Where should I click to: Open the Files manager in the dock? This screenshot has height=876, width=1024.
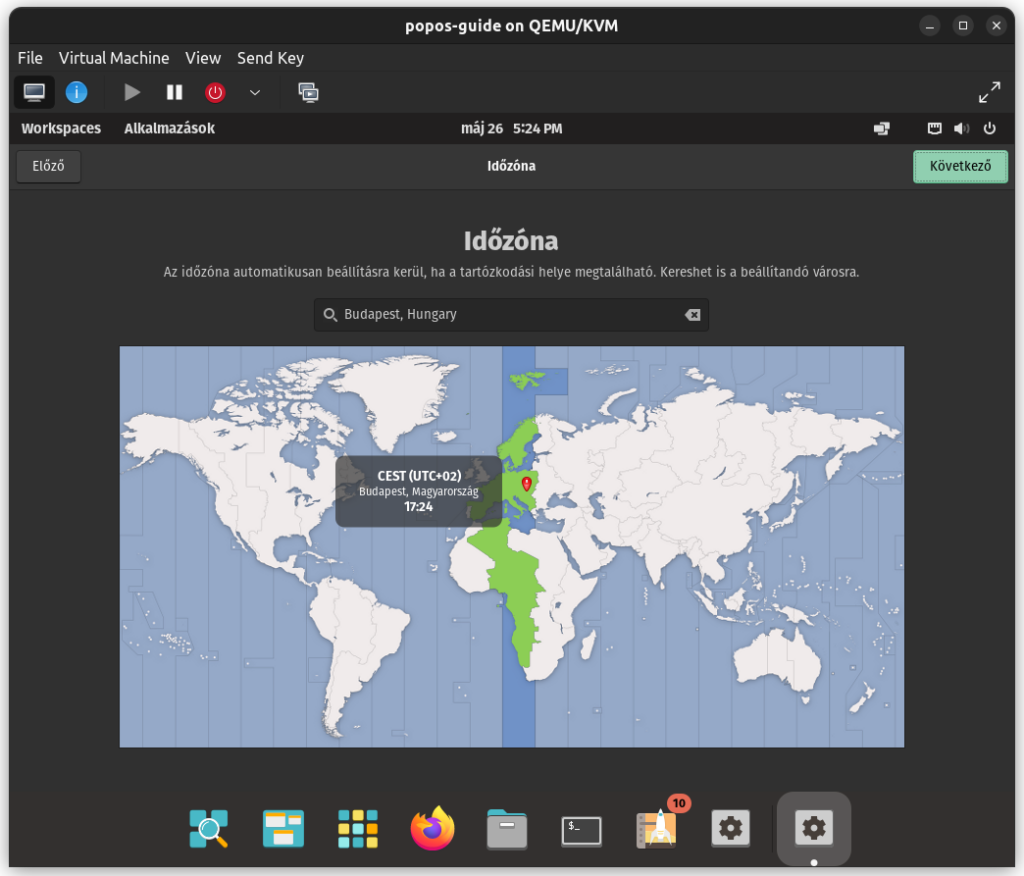507,829
